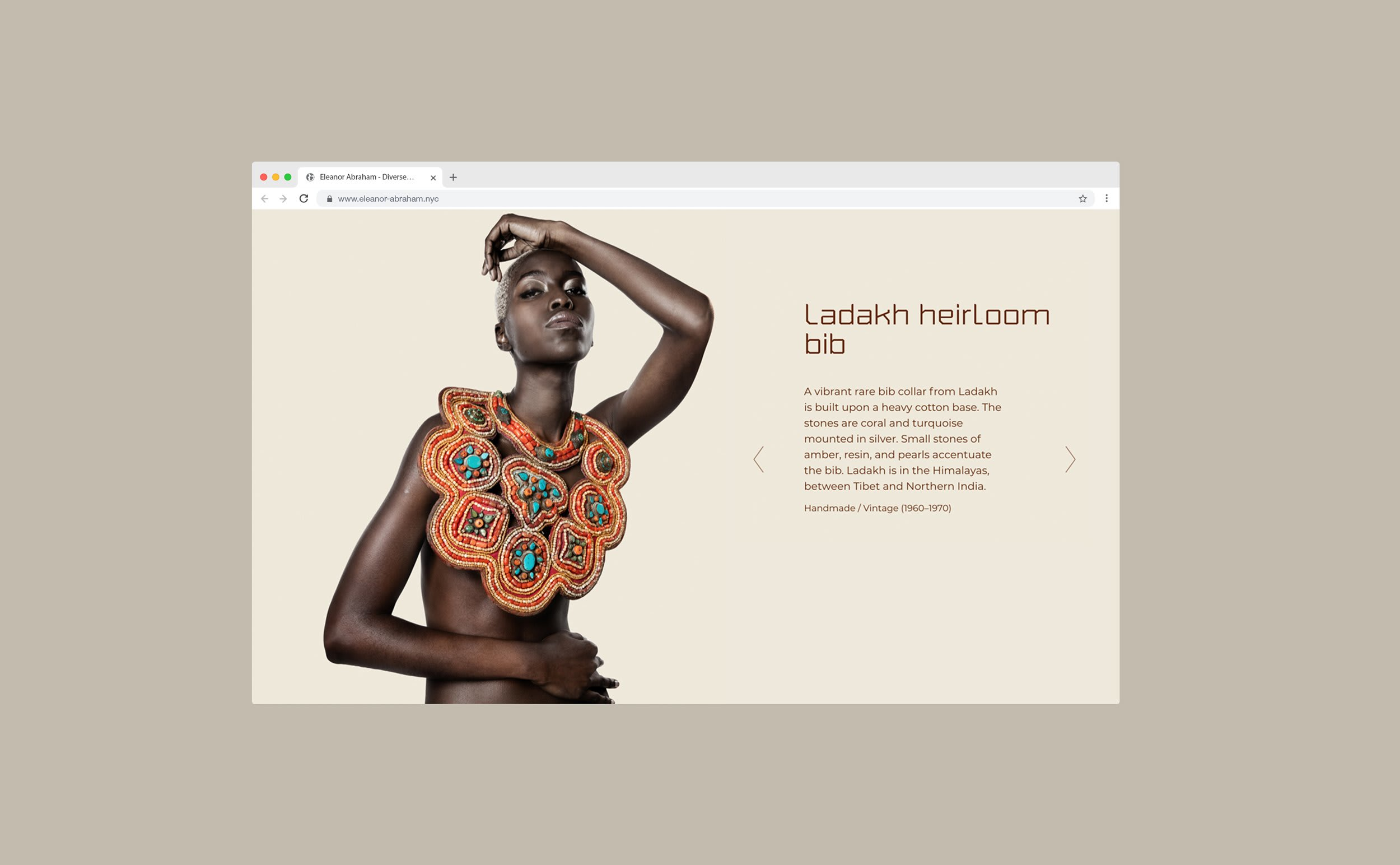Open the three-dot browser menu

(x=1107, y=198)
